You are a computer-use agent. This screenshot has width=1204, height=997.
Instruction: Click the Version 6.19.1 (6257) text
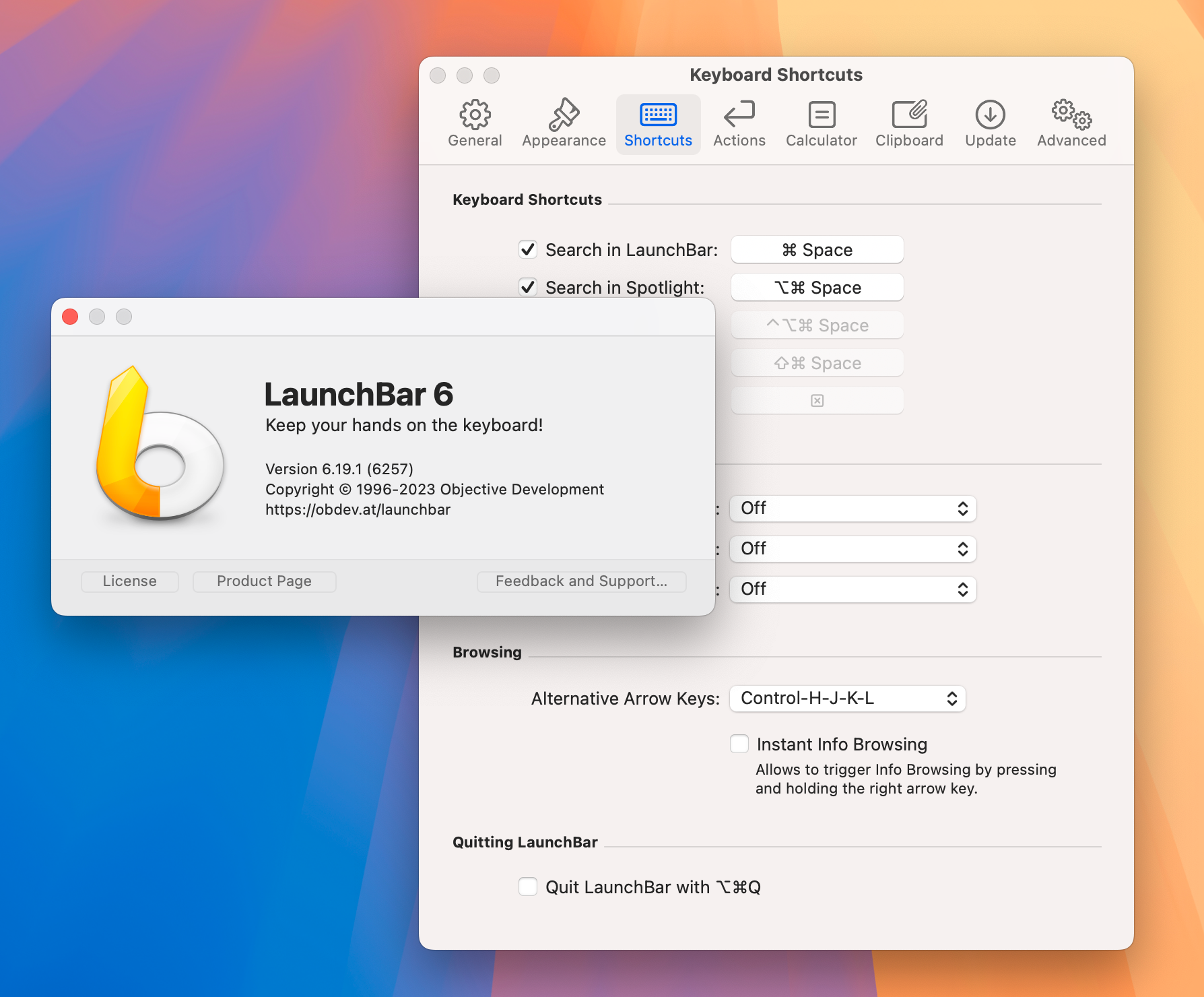339,469
